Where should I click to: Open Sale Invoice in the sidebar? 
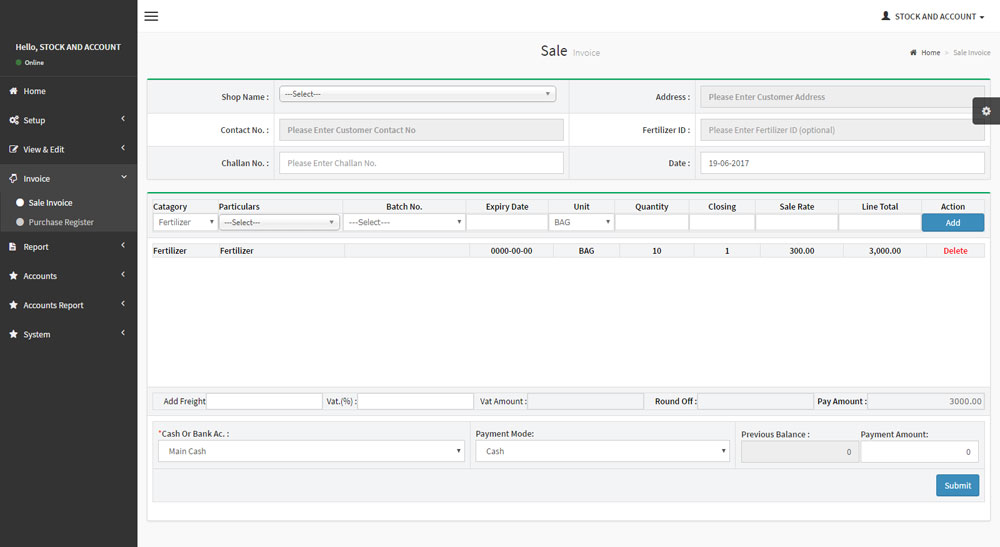pos(50,203)
